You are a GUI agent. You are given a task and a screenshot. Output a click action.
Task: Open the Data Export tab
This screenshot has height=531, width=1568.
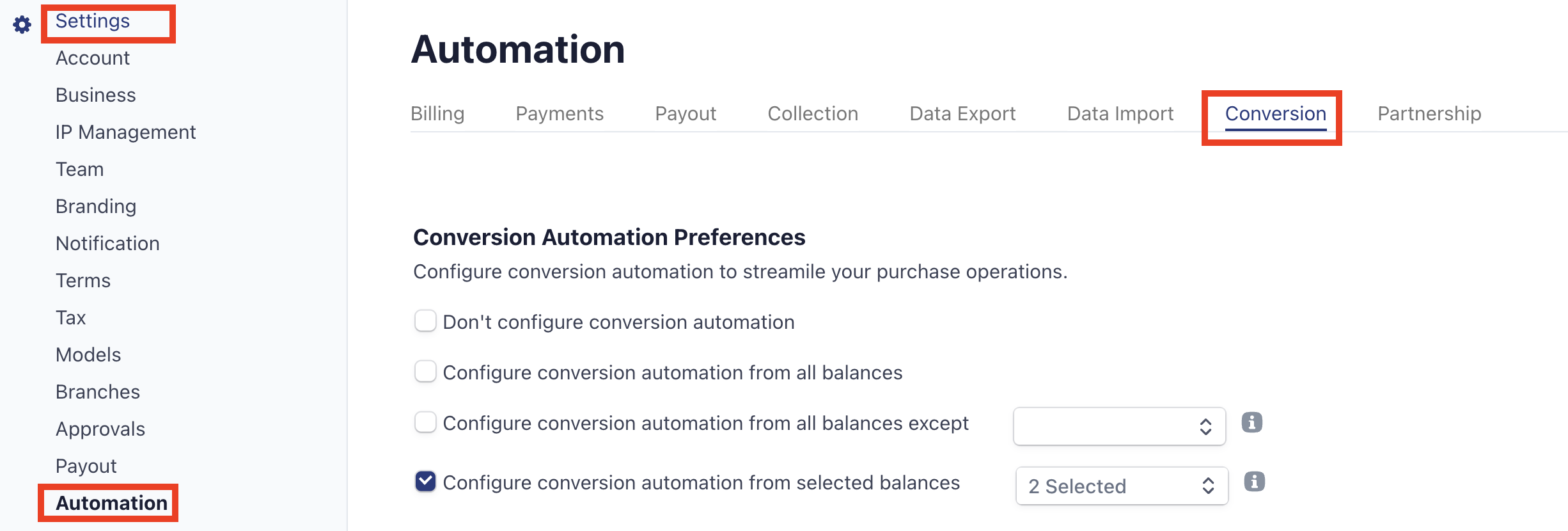tap(962, 113)
